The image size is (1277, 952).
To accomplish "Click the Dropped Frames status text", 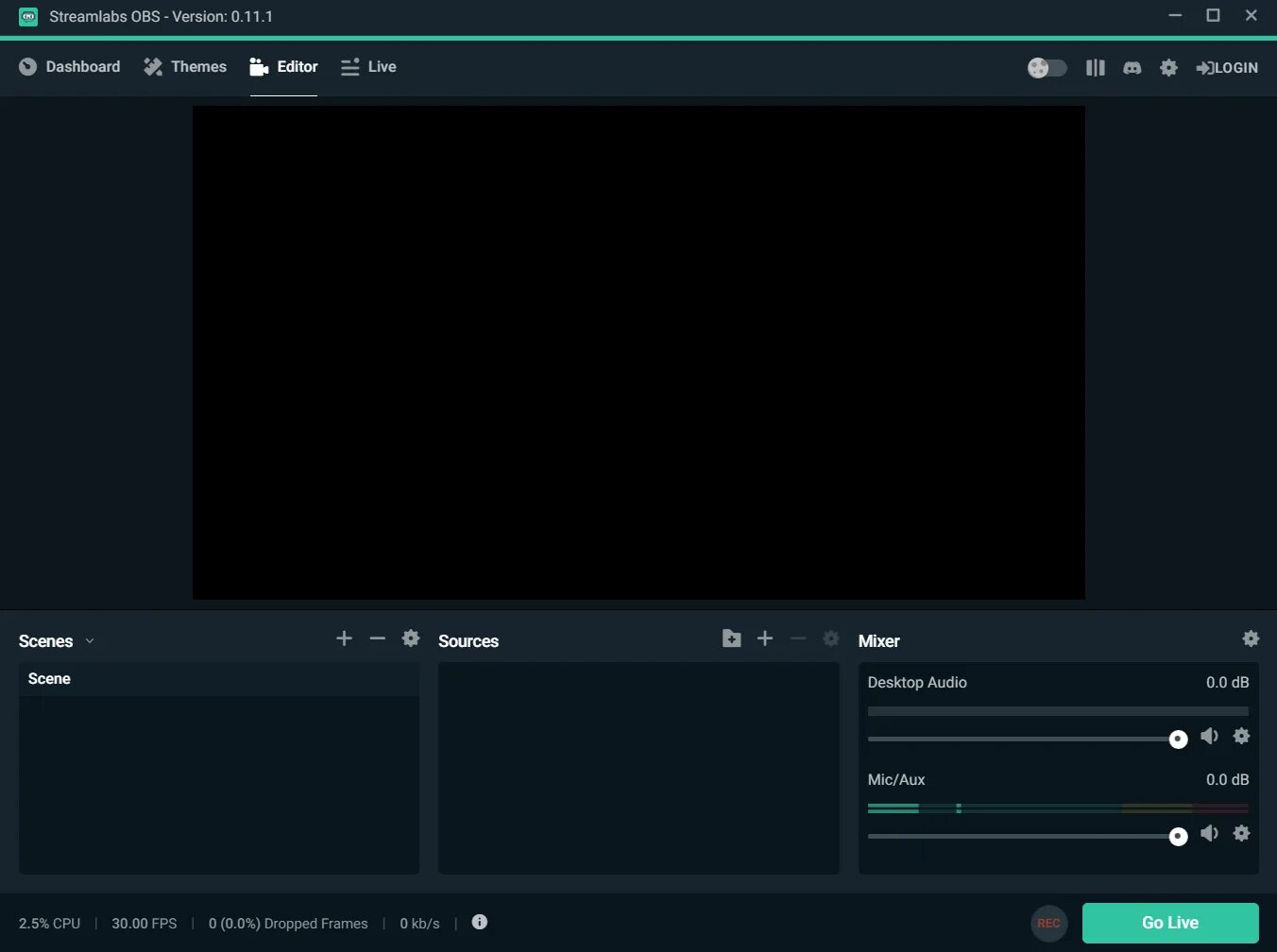I will pyautogui.click(x=288, y=924).
